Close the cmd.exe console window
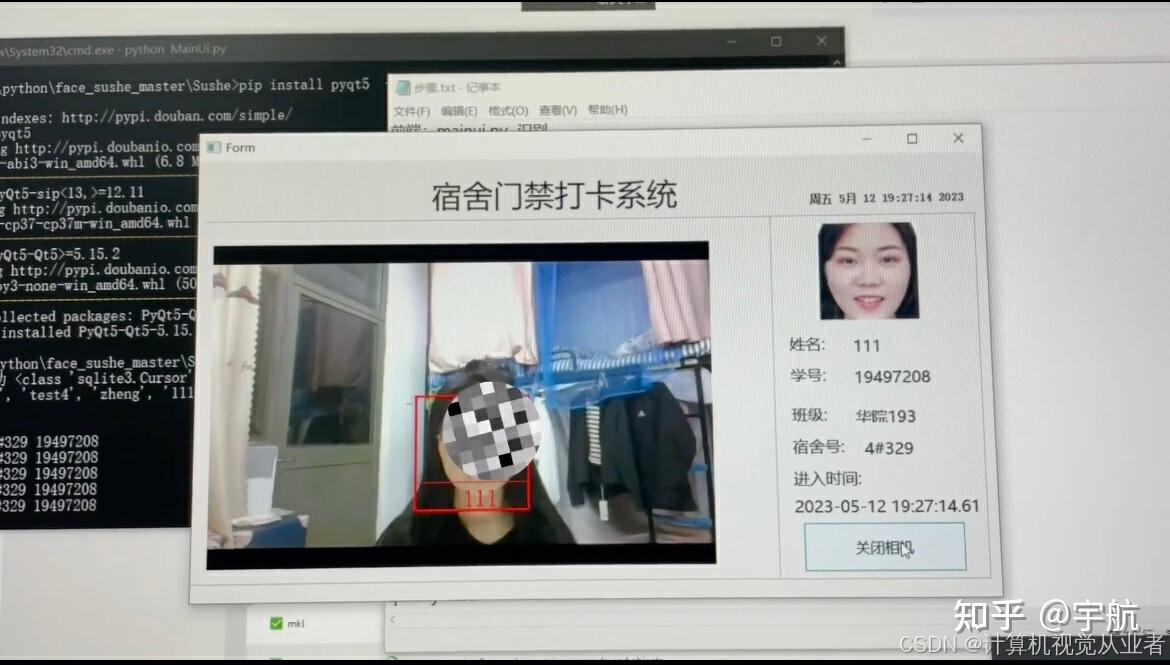This screenshot has height=665, width=1170. [822, 41]
